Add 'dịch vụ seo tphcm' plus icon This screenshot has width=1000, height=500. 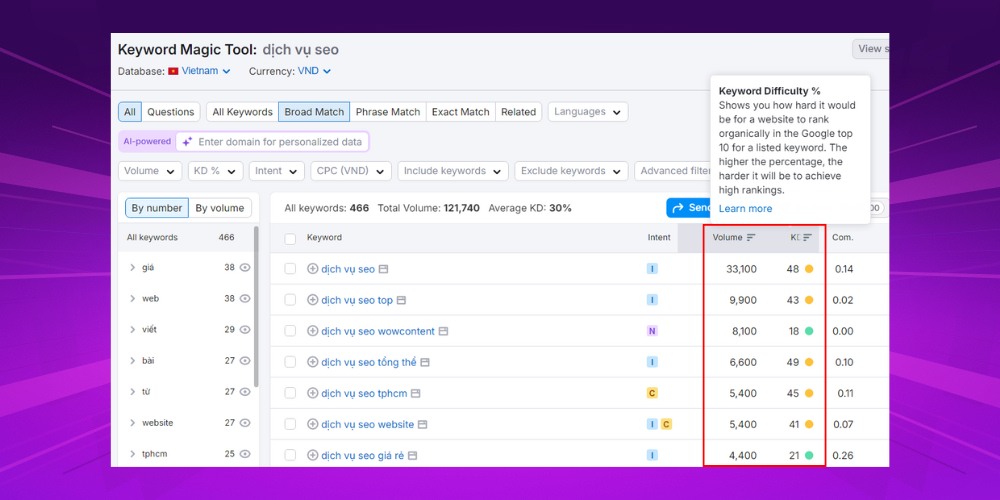pos(312,393)
